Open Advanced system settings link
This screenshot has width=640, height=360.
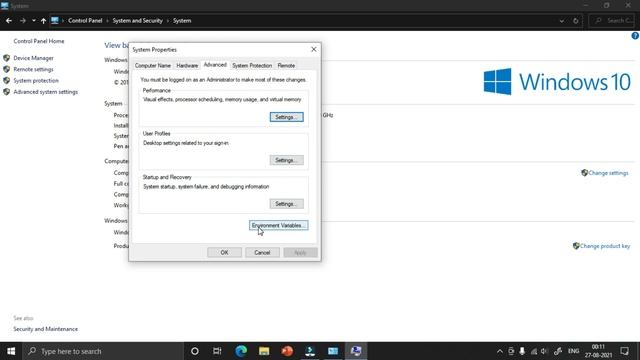coord(46,92)
